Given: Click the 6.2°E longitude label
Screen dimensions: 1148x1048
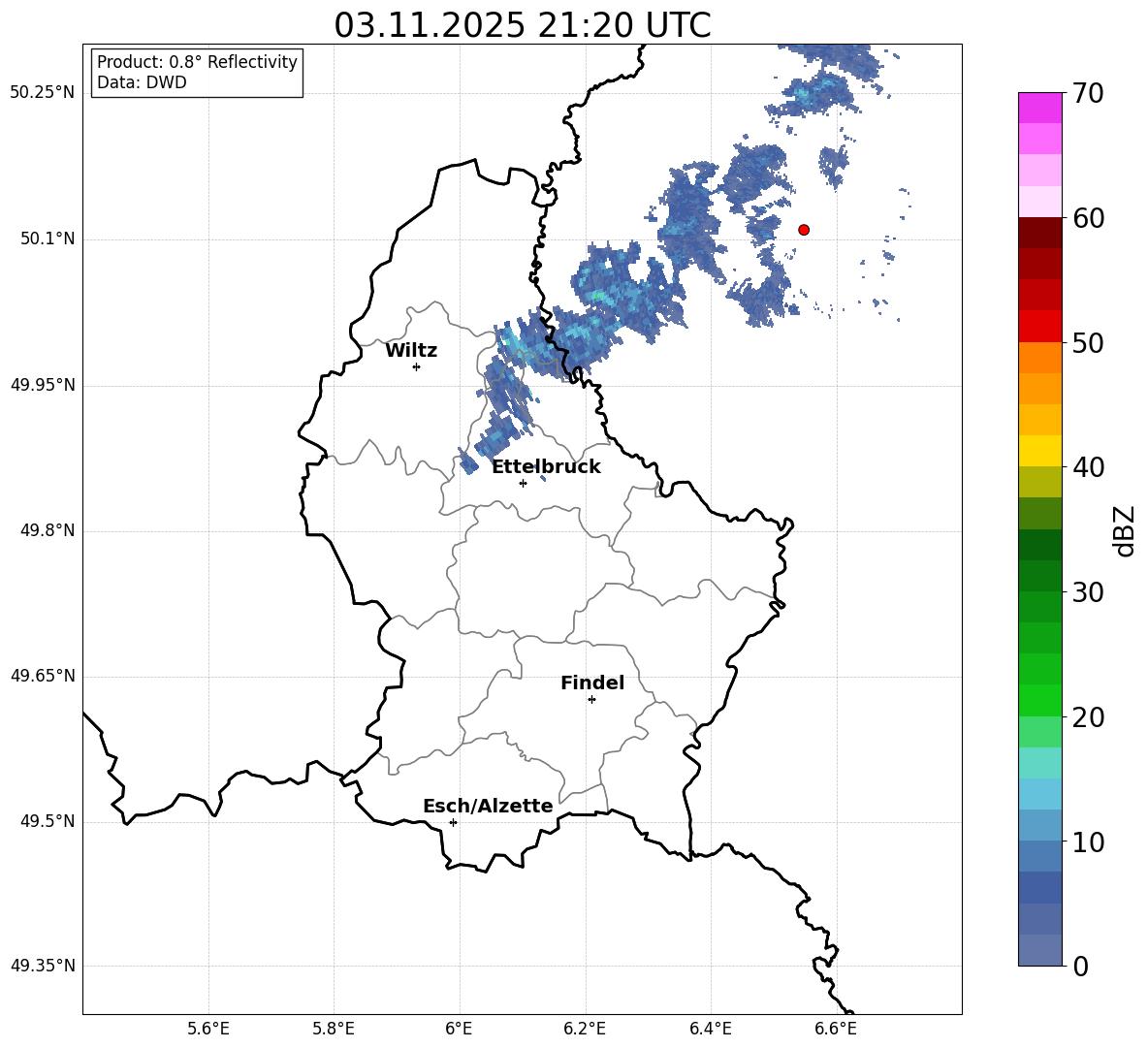Looking at the screenshot, I should pyautogui.click(x=585, y=1029).
